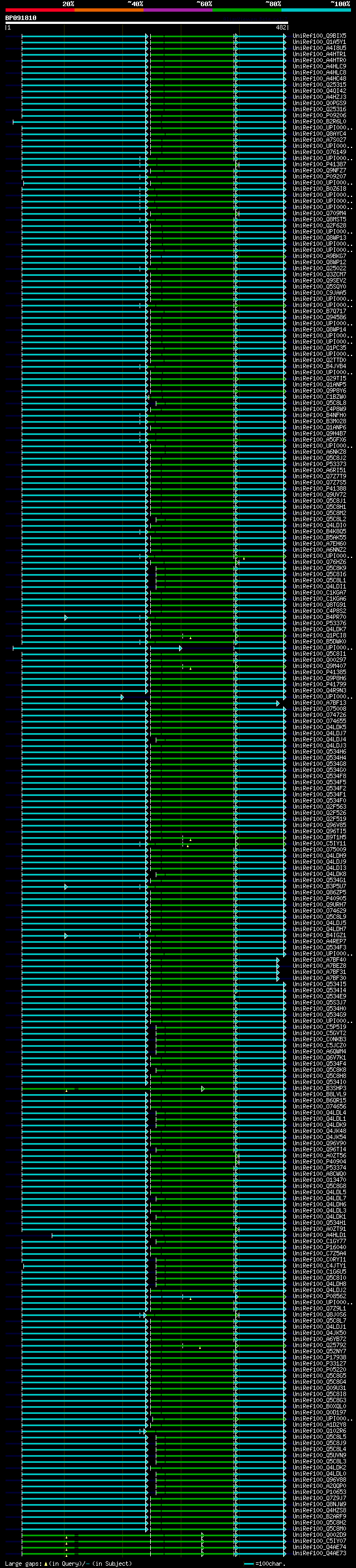Click hit label UniRef100_P08562
The height and width of the screenshot is (1568, 356).
point(319,1296)
